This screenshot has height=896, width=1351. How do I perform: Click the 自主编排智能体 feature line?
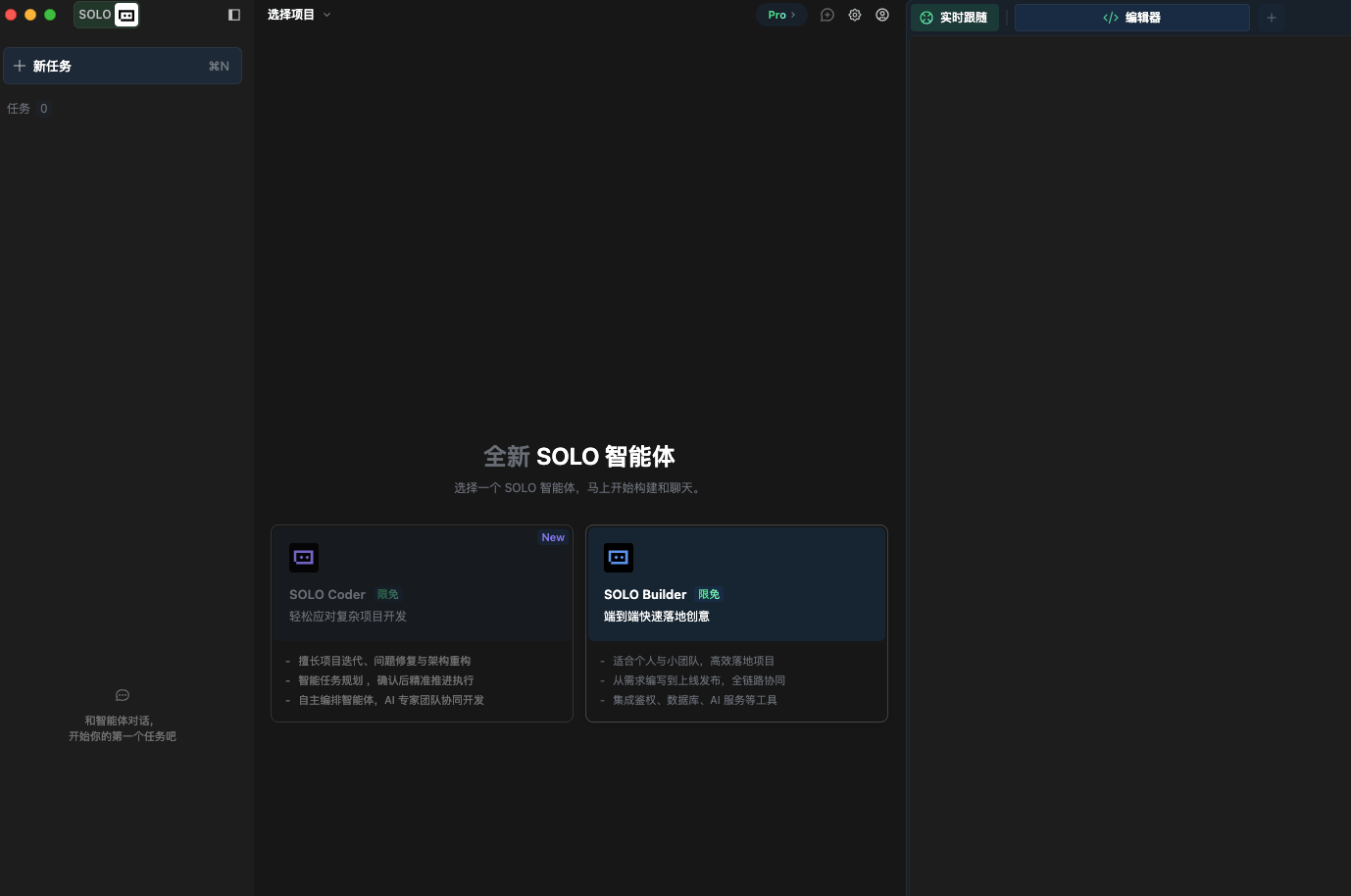click(x=391, y=700)
